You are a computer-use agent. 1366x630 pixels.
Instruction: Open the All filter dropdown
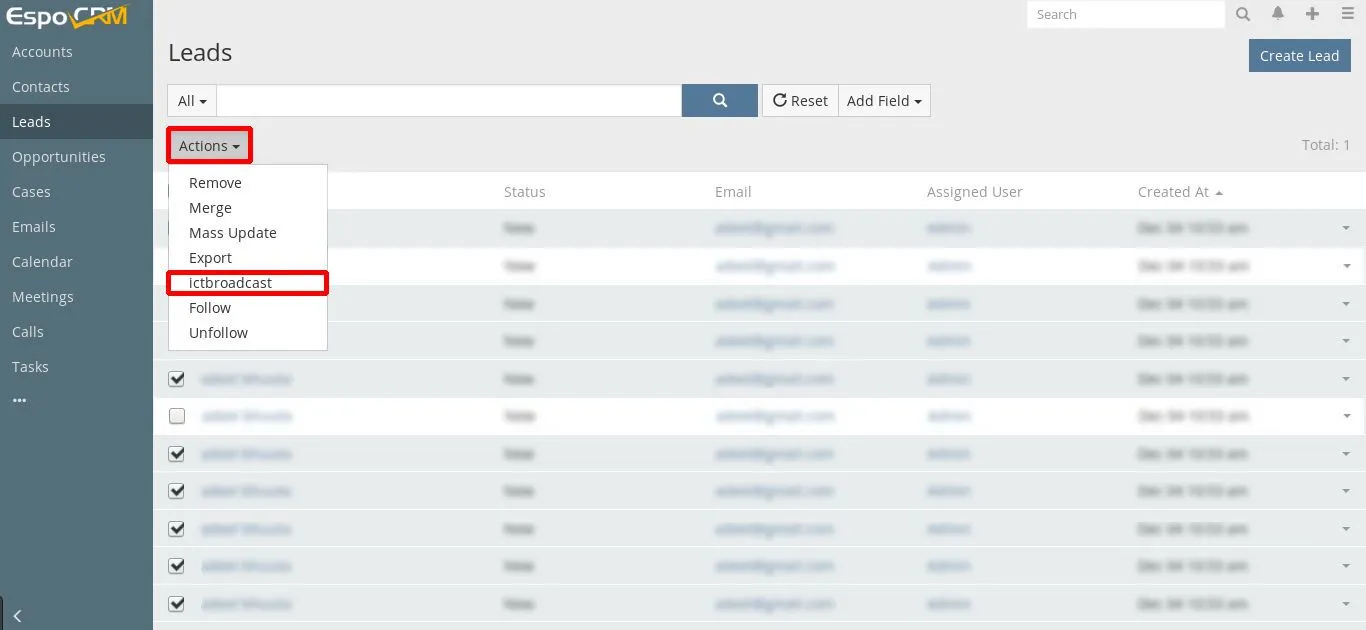tap(192, 101)
